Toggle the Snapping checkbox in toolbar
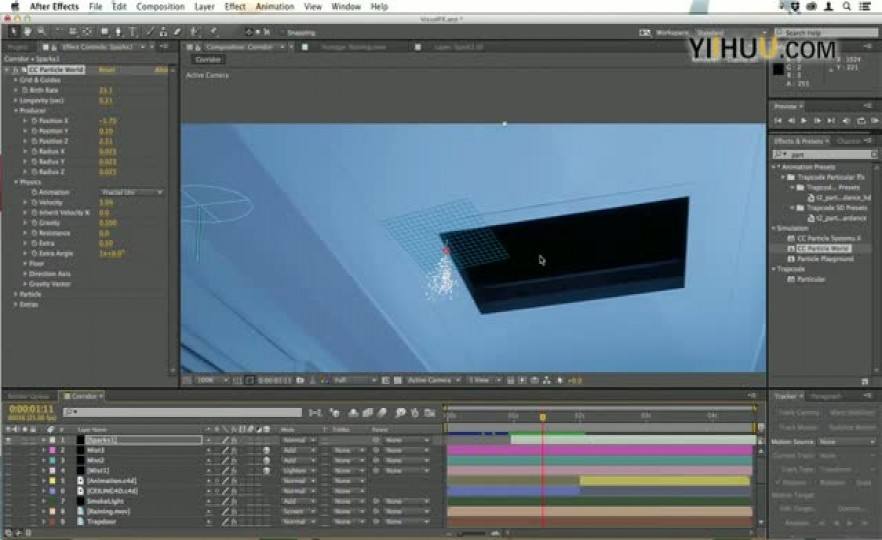This screenshot has height=540, width=882. pos(281,33)
